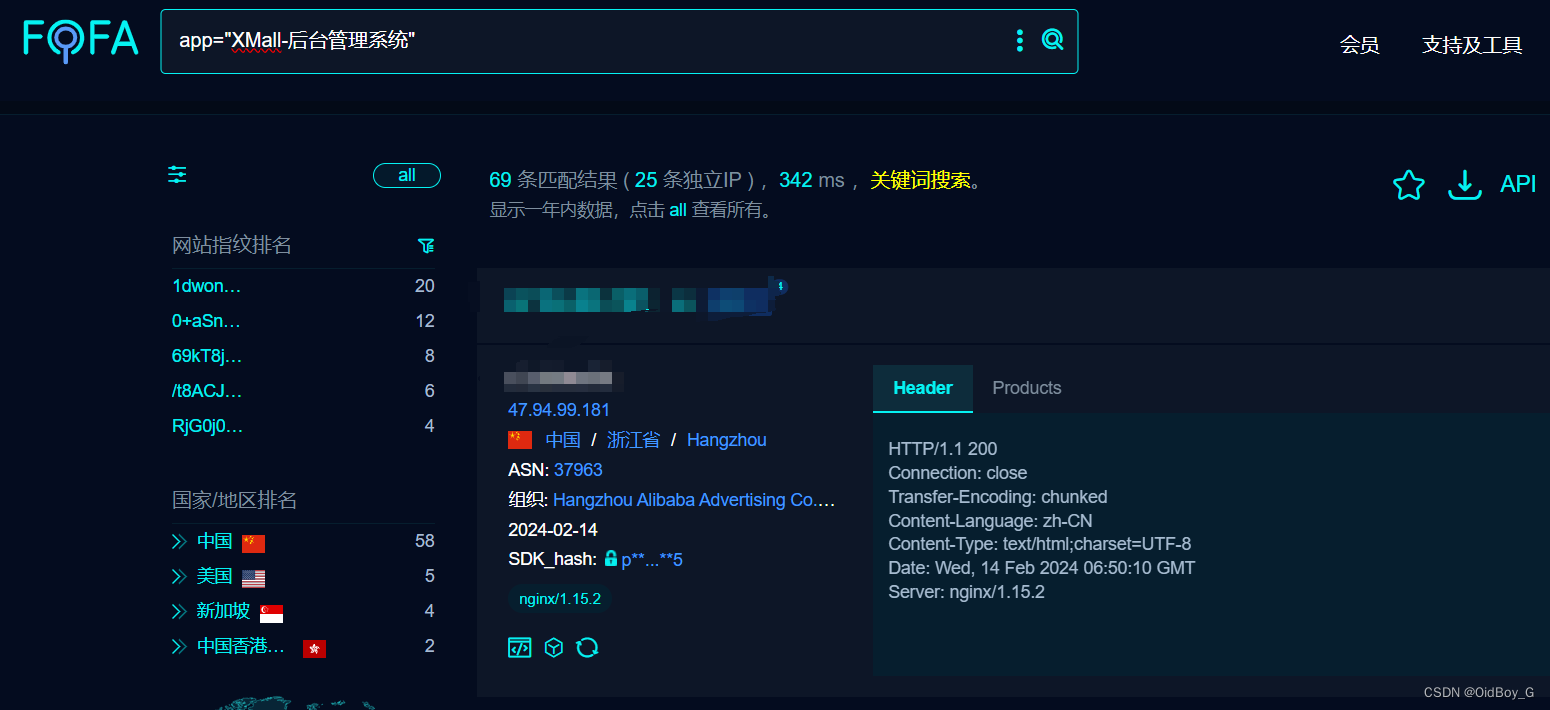The width and height of the screenshot is (1550, 710).
Task: Open the three-dot menu in the search bar
Action: coord(1019,40)
